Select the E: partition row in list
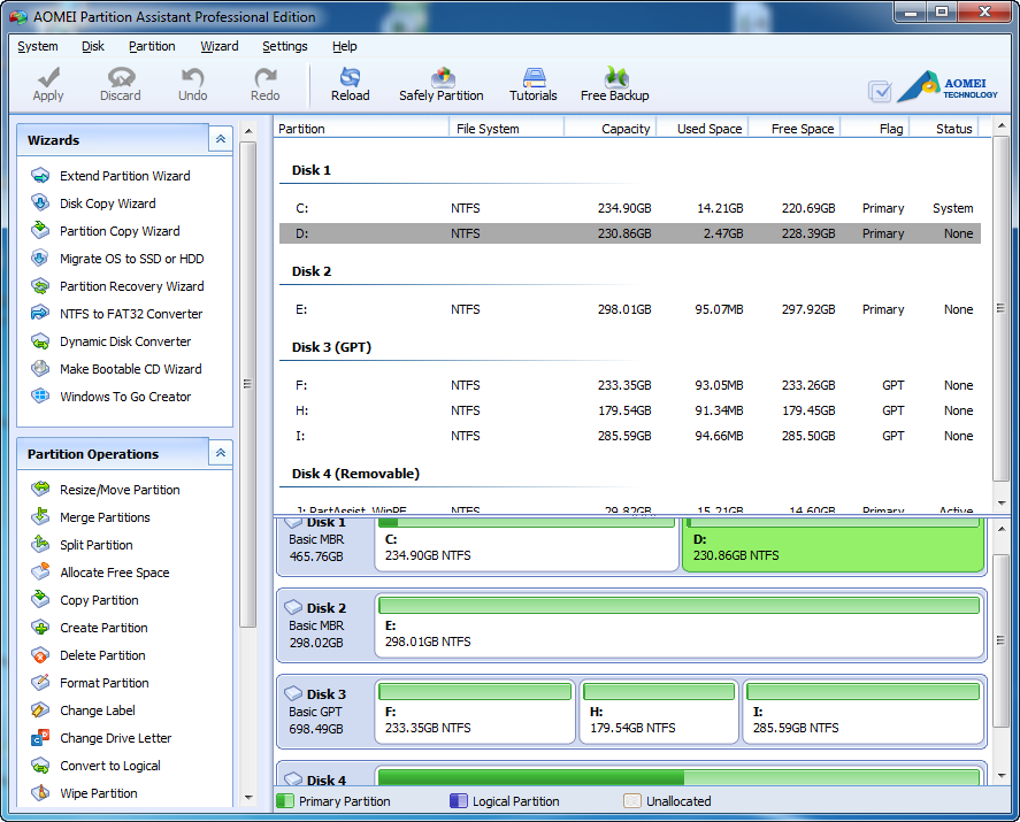This screenshot has width=1020, height=822. click(x=629, y=310)
